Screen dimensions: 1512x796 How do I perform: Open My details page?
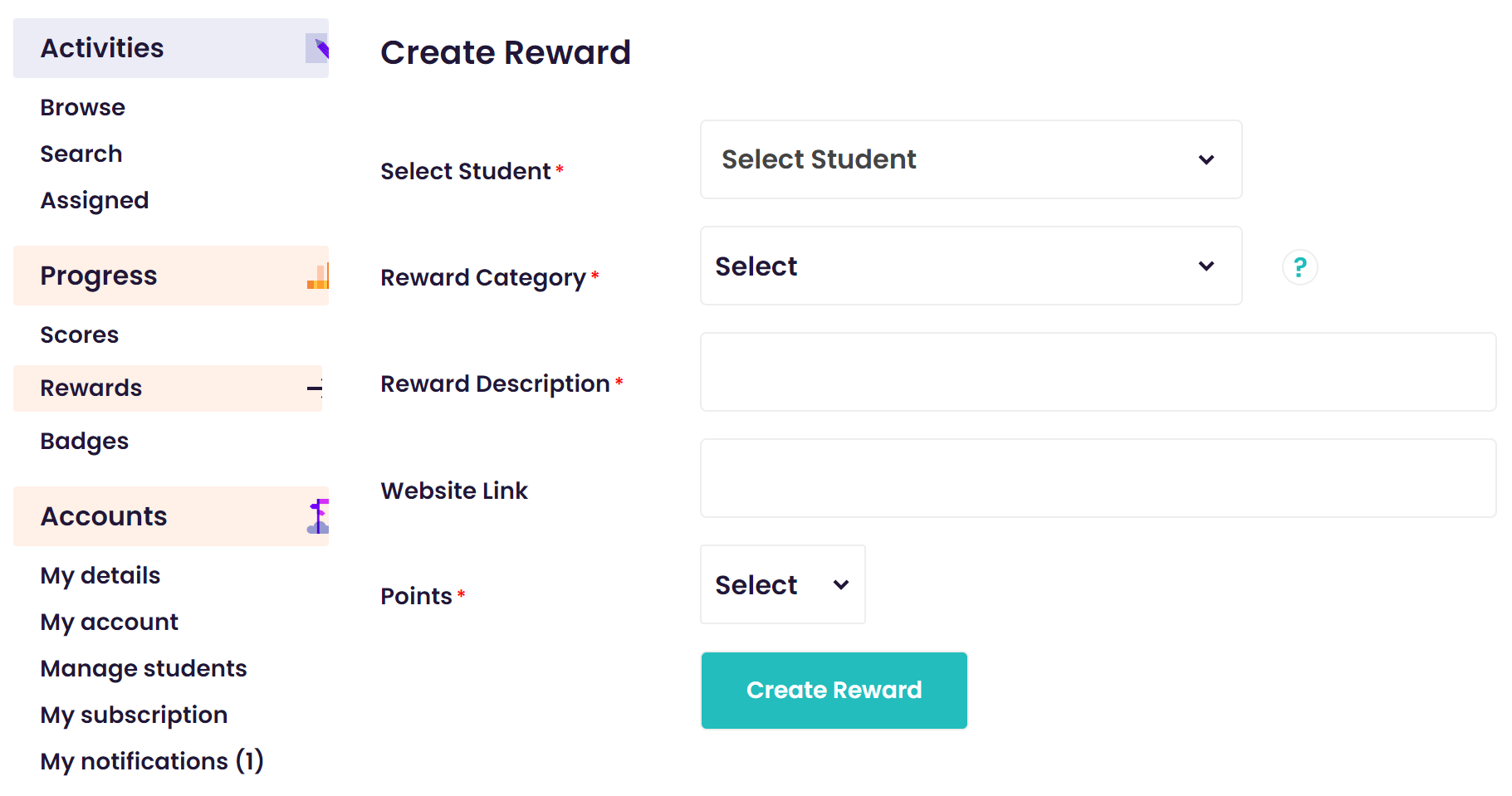click(x=100, y=576)
